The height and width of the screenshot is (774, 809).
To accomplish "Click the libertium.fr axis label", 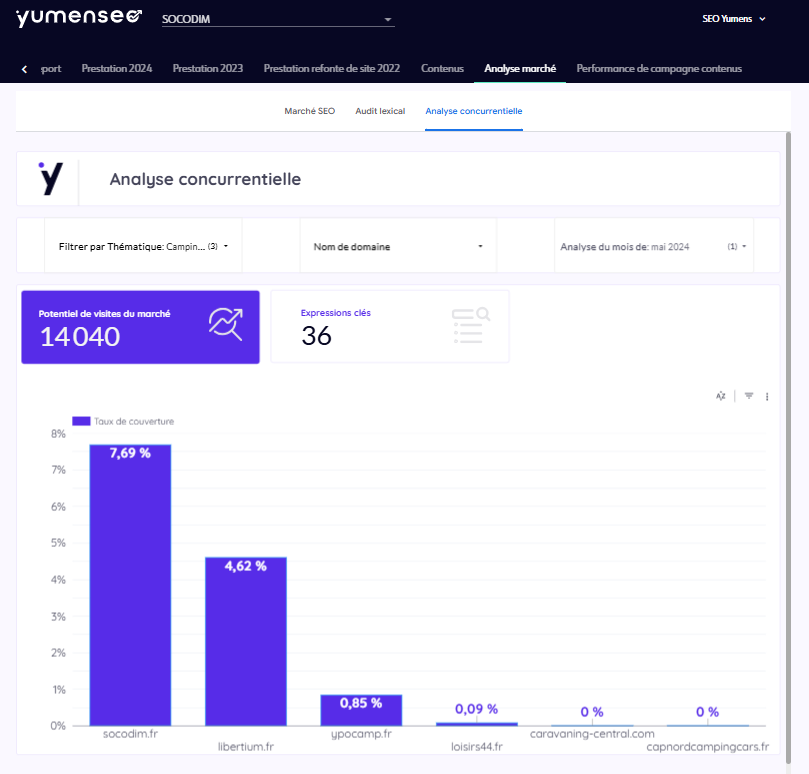I will [x=246, y=747].
